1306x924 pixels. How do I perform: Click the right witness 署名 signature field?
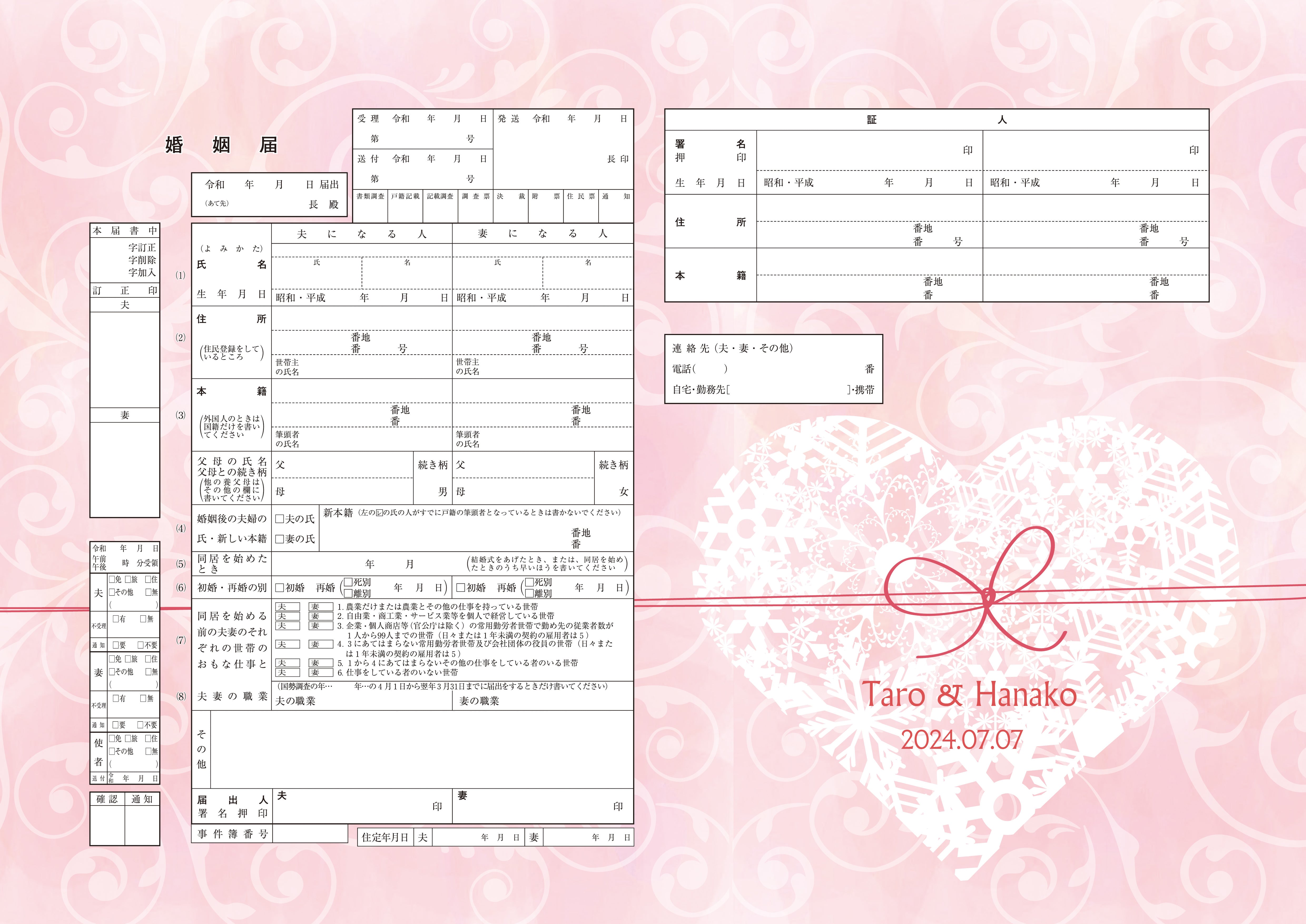[1096, 151]
